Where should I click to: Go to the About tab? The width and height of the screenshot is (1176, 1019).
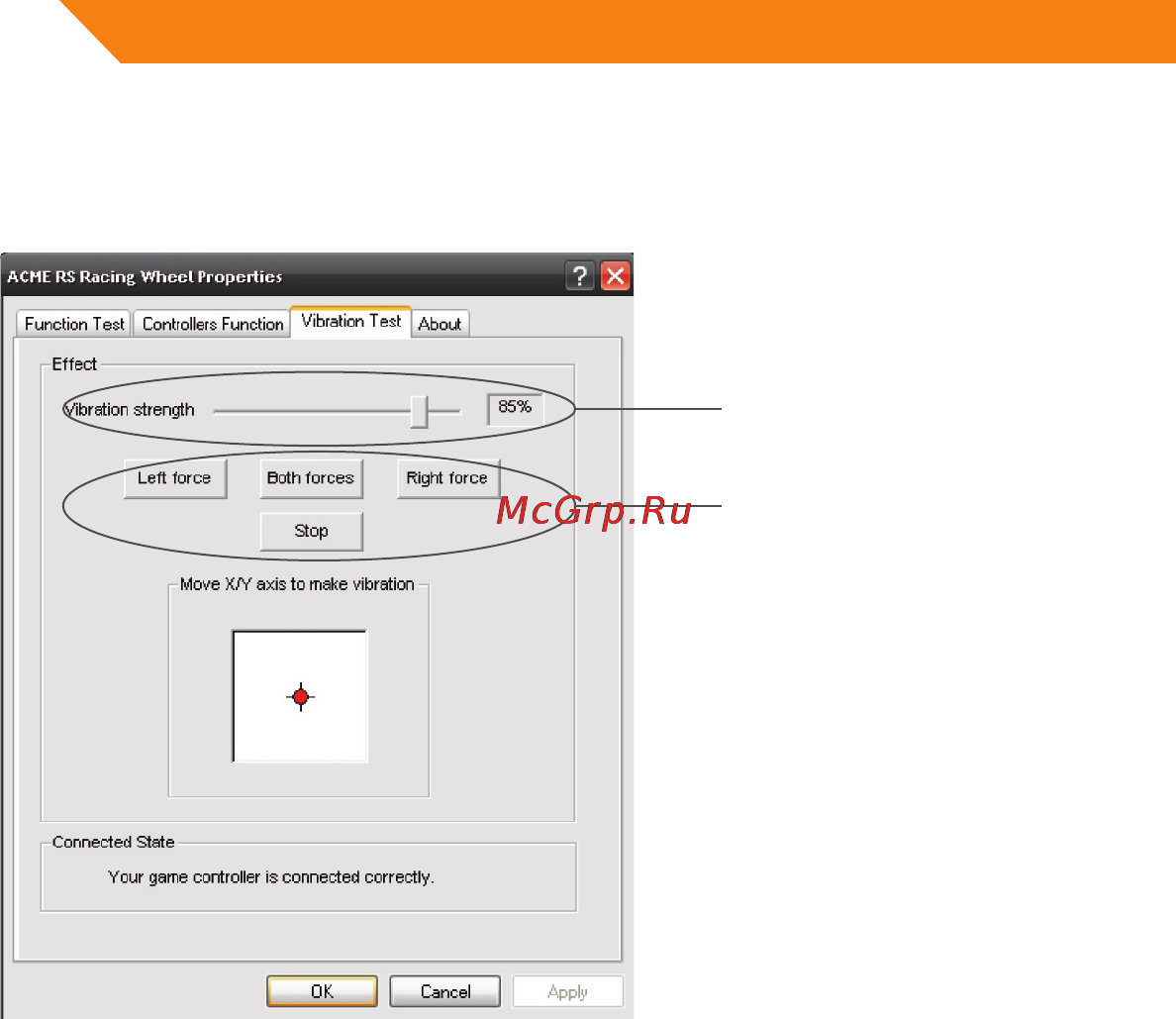441,324
